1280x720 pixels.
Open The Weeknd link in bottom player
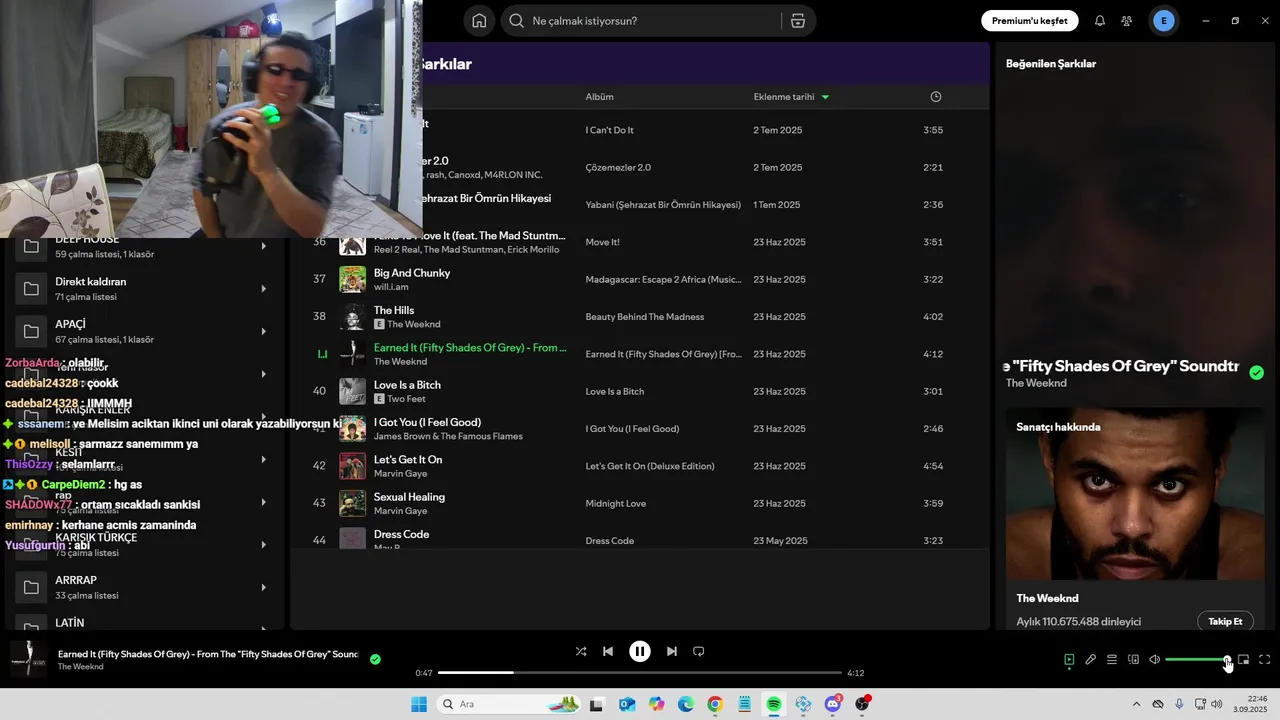tap(80, 667)
